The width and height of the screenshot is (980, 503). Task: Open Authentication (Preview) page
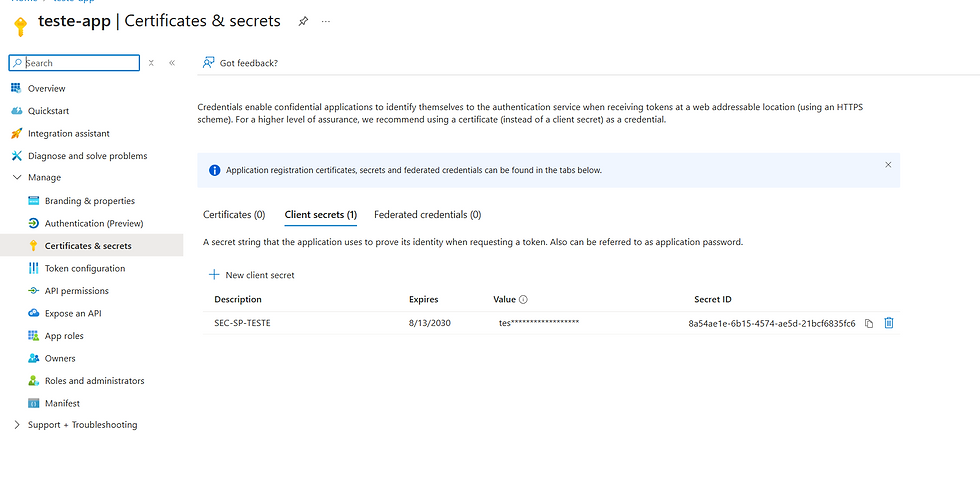(92, 223)
